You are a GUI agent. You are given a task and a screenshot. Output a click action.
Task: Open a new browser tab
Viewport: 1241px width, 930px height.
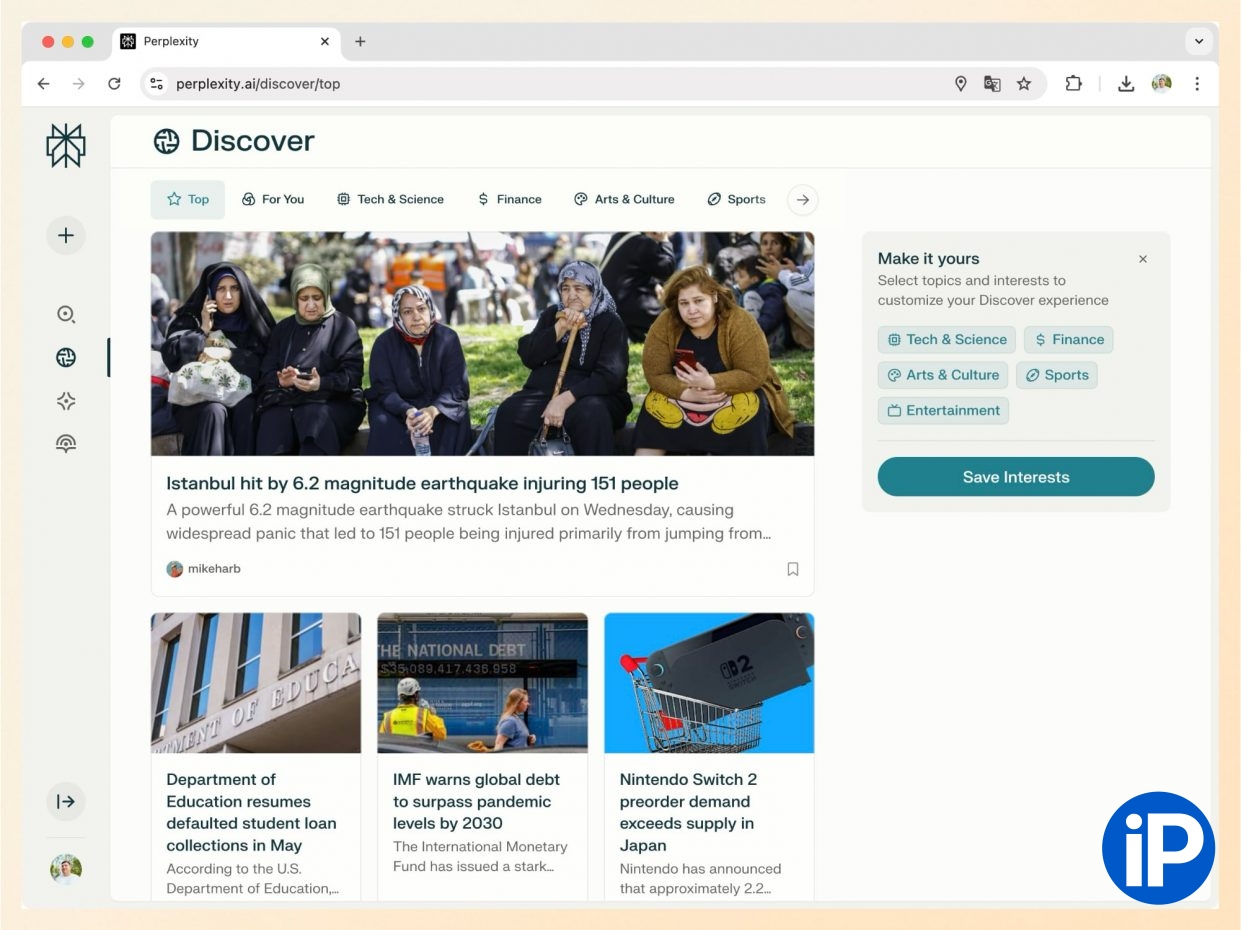coord(360,41)
